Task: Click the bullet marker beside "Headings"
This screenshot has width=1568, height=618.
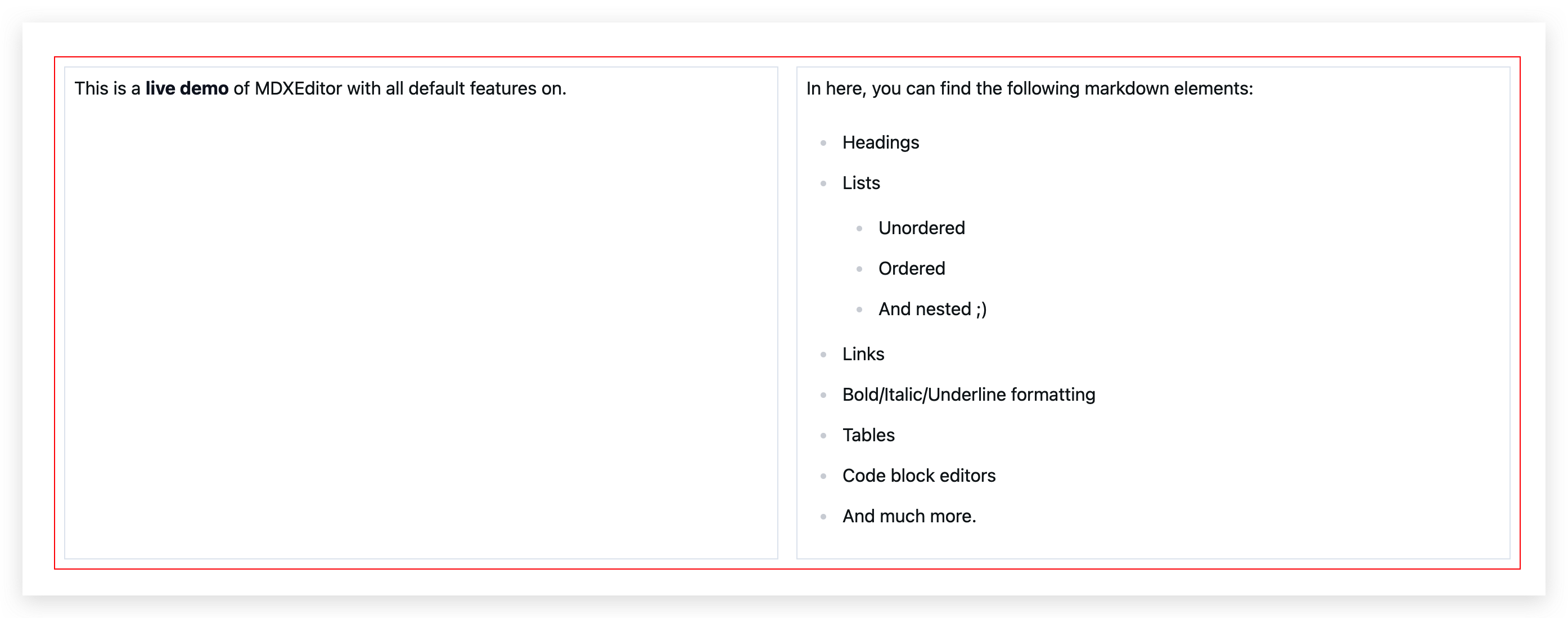Action: [x=823, y=143]
